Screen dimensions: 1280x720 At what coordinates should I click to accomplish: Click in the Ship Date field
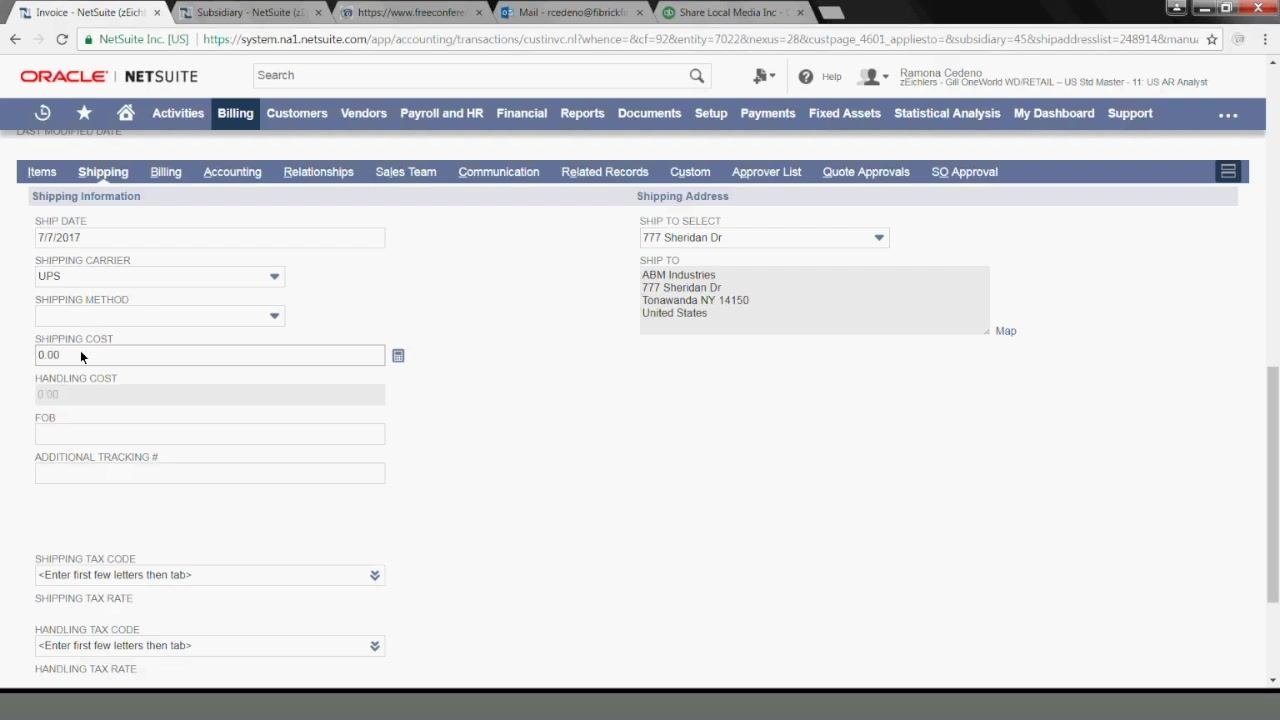(210, 238)
